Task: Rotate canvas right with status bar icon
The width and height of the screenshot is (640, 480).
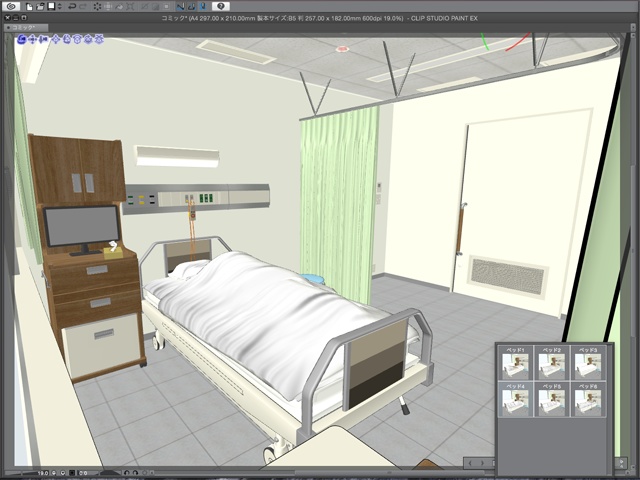Action: (135, 473)
